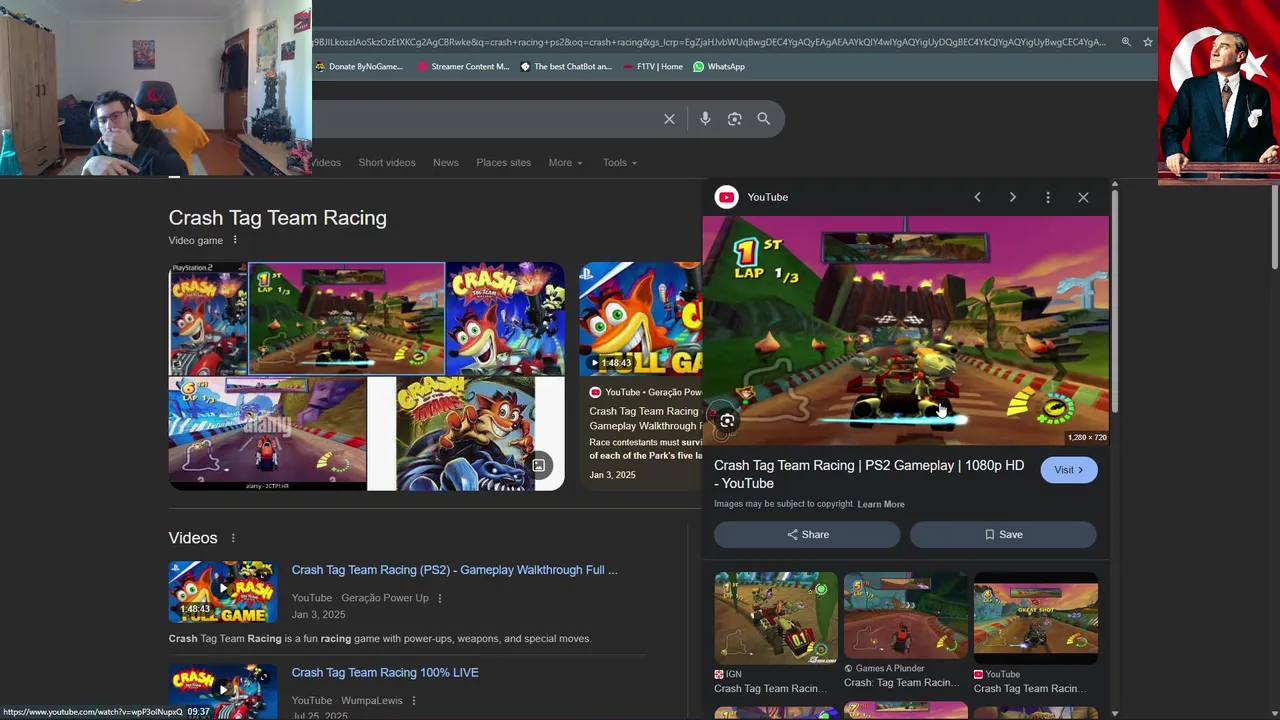Open WhatsApp bookmark
The width and height of the screenshot is (1280, 720).
point(719,67)
